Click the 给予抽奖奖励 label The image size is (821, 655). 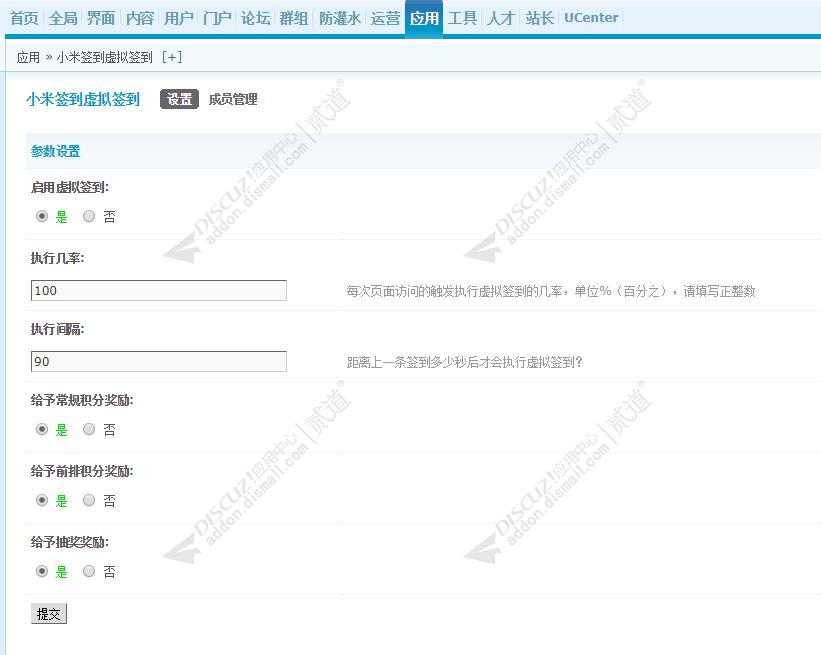(70, 542)
